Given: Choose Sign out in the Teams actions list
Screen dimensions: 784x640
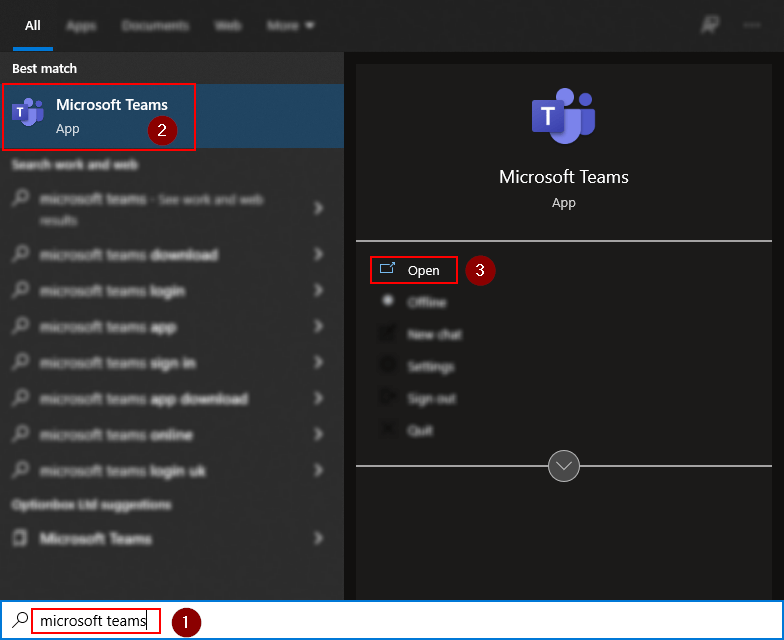Looking at the screenshot, I should [432, 398].
